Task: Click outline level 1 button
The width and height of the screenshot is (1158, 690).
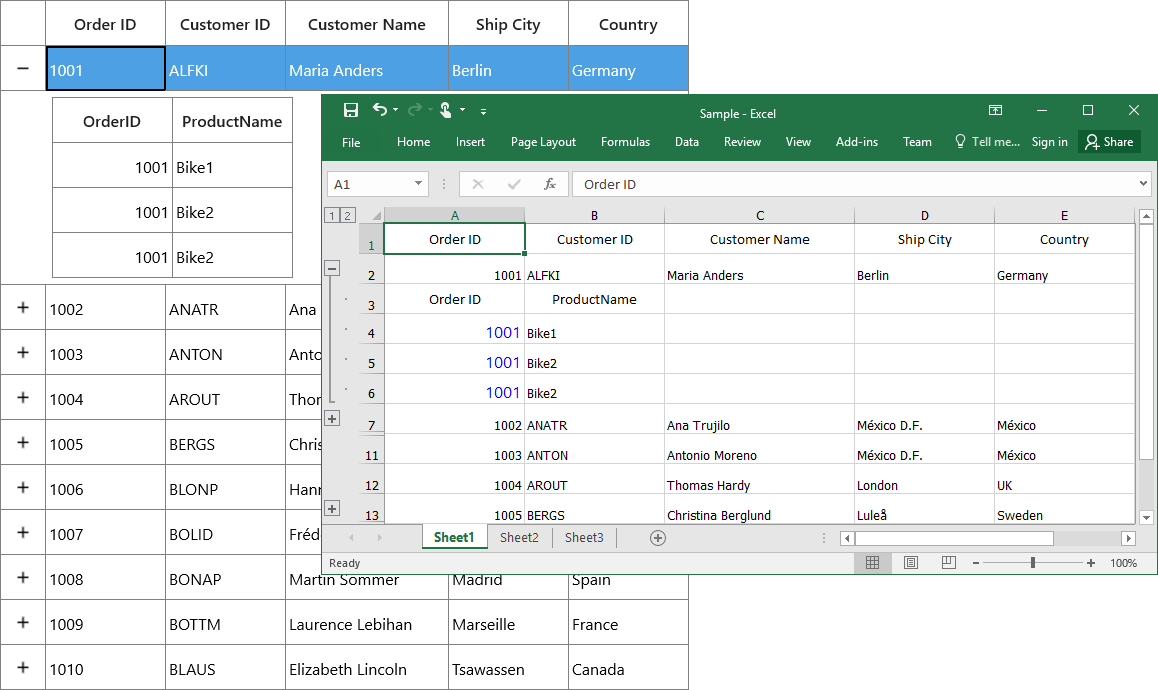Action: (332, 215)
